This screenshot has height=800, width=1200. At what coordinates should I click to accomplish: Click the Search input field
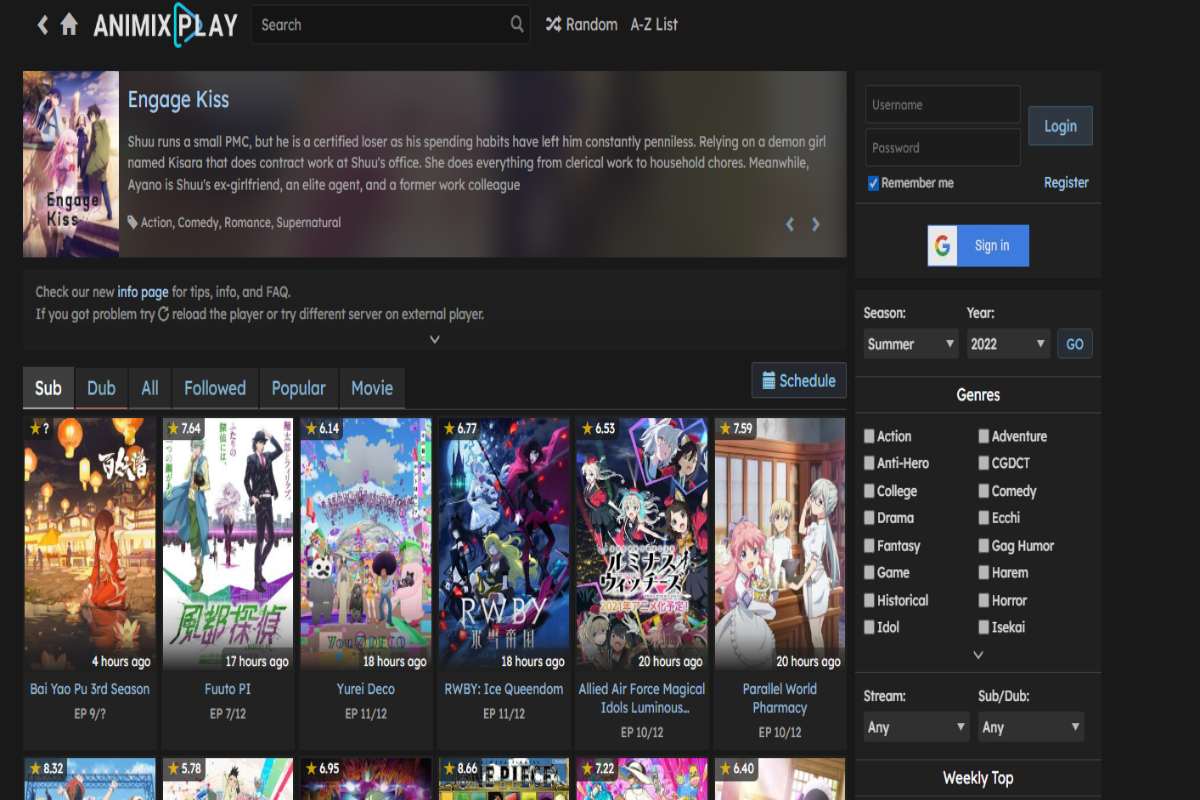click(390, 24)
